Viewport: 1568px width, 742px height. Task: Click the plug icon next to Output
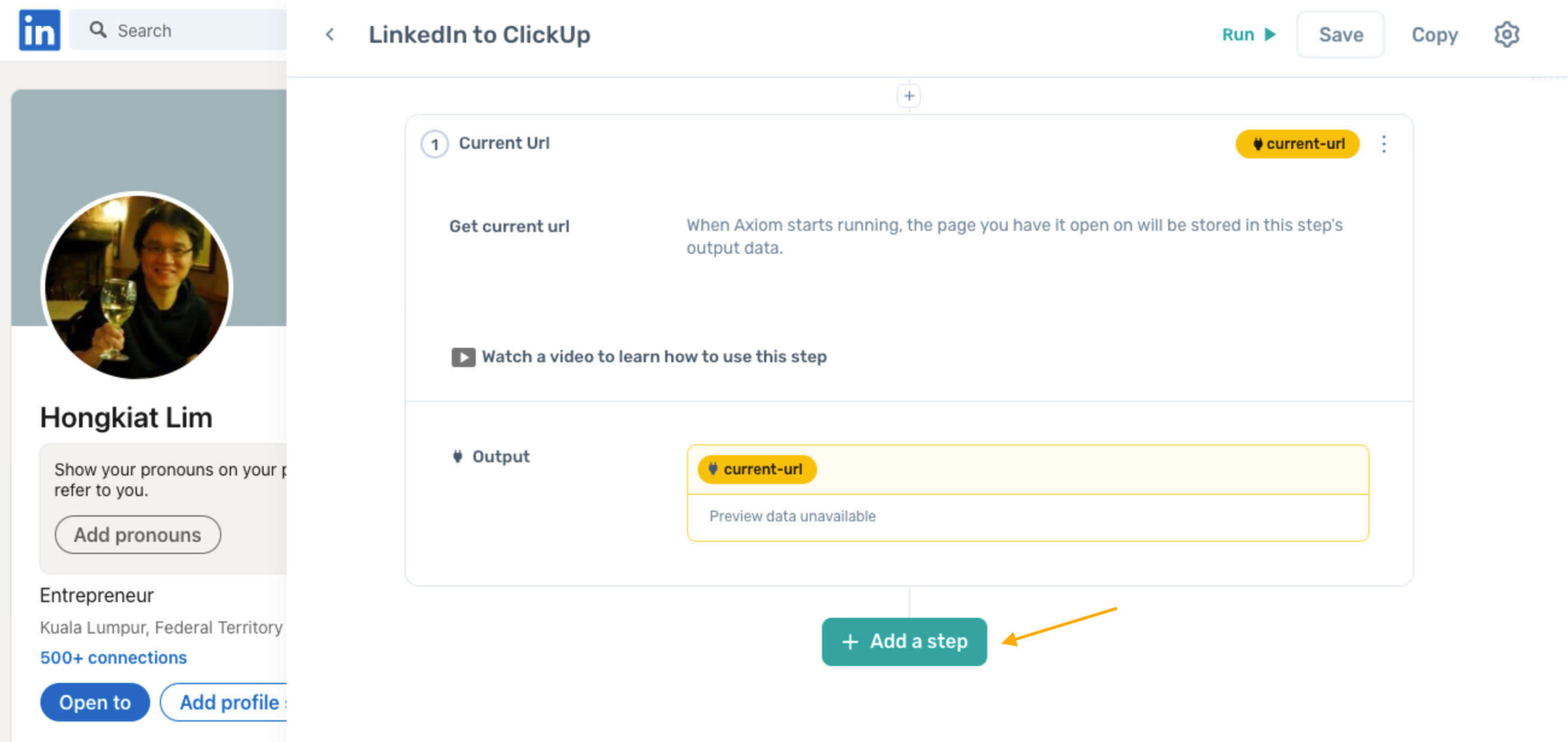tap(457, 456)
